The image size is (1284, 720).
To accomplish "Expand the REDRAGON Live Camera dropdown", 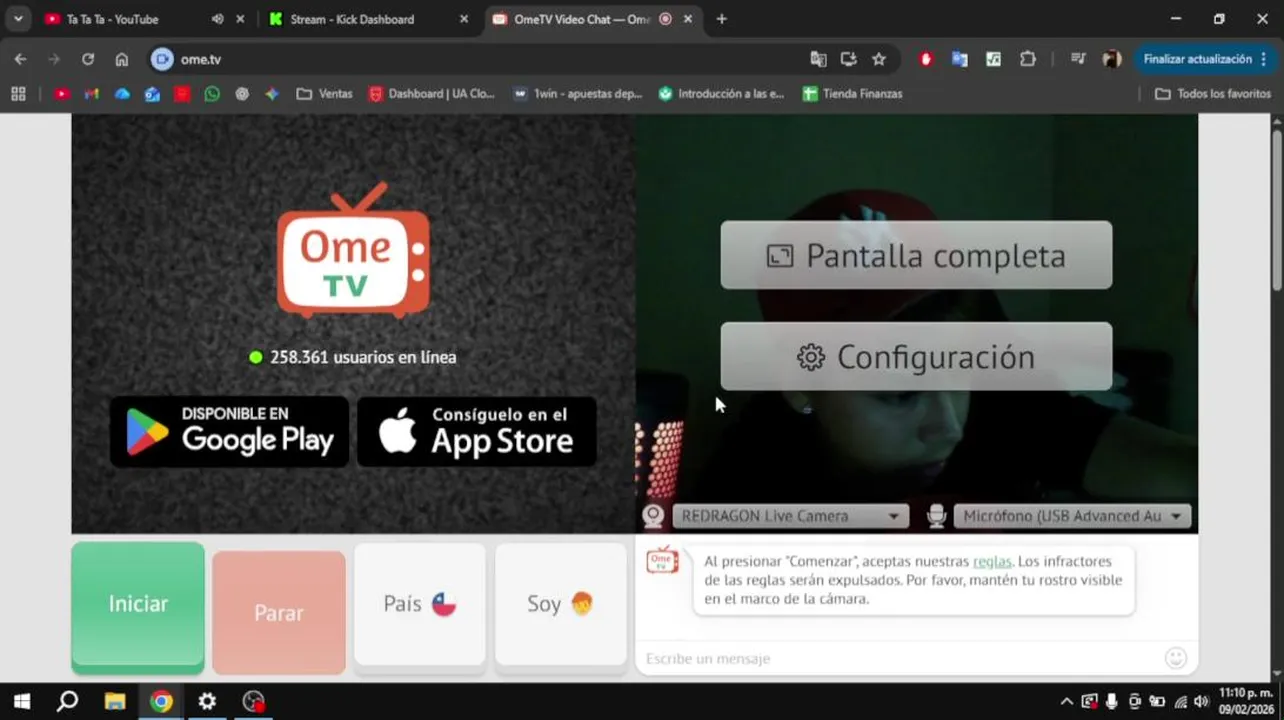I will [x=790, y=516].
